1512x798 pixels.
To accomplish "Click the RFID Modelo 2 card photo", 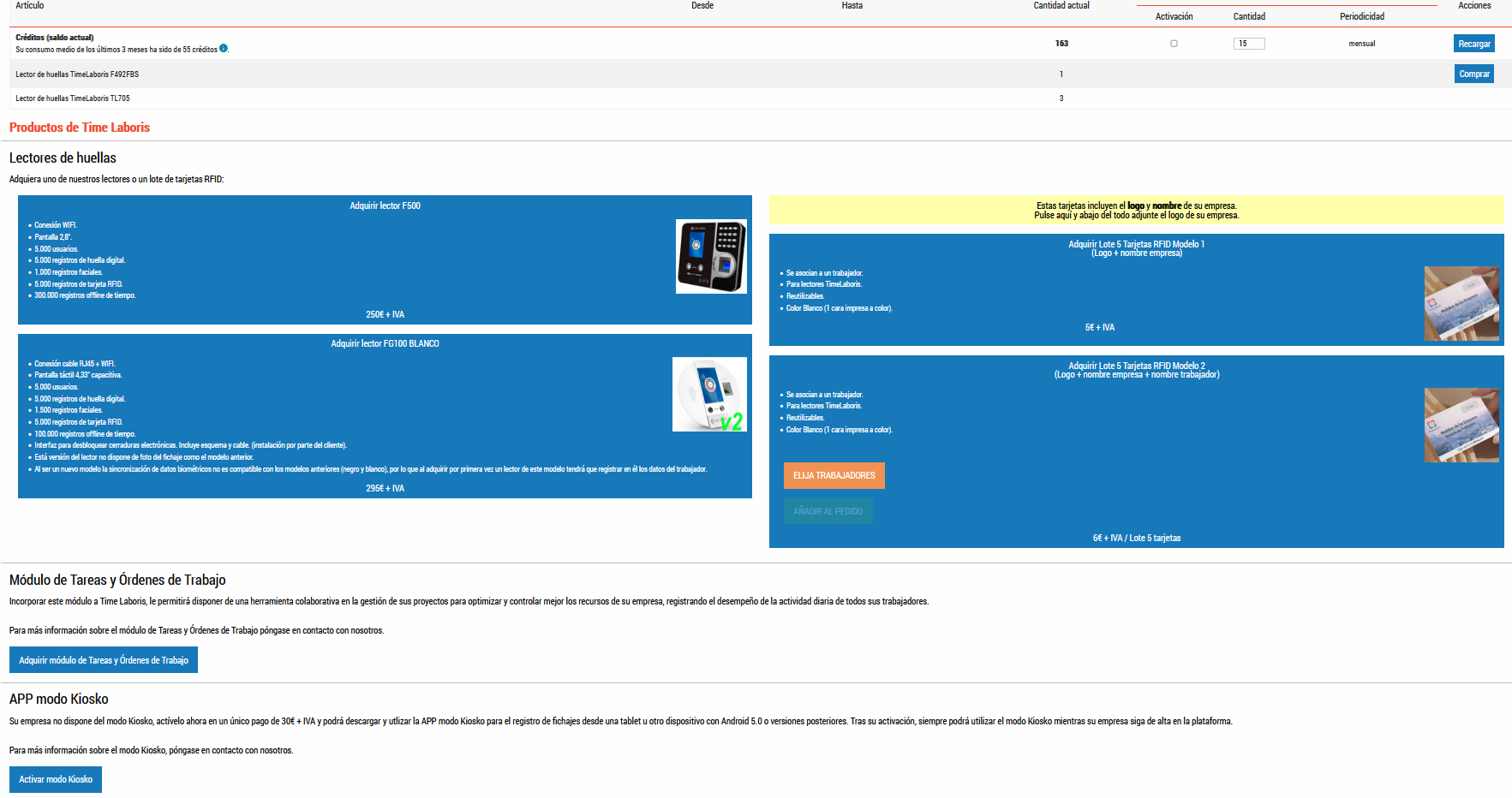I will (x=1461, y=425).
